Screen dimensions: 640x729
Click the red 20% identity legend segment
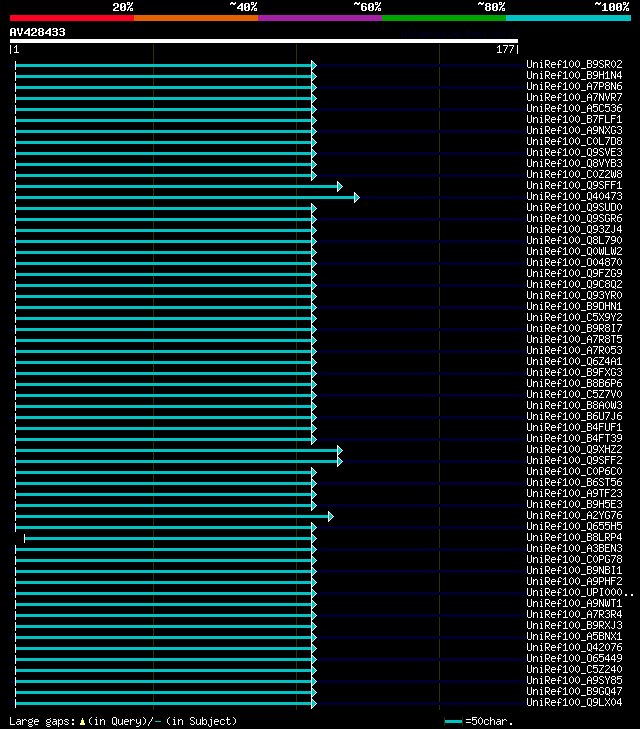point(72,18)
